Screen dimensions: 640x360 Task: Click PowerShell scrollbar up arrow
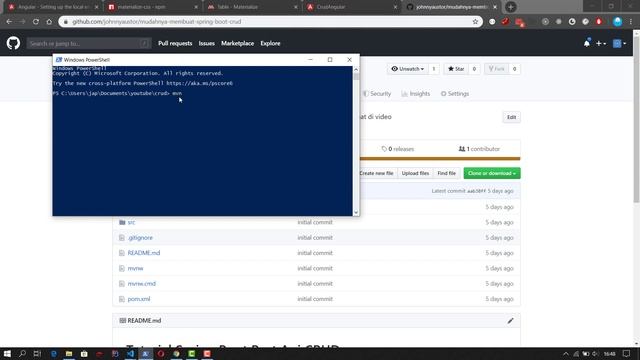(356, 70)
